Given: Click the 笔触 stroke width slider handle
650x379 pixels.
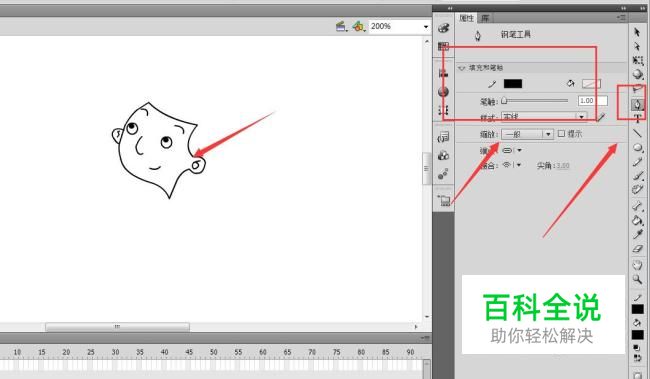Looking at the screenshot, I should (x=504, y=101).
